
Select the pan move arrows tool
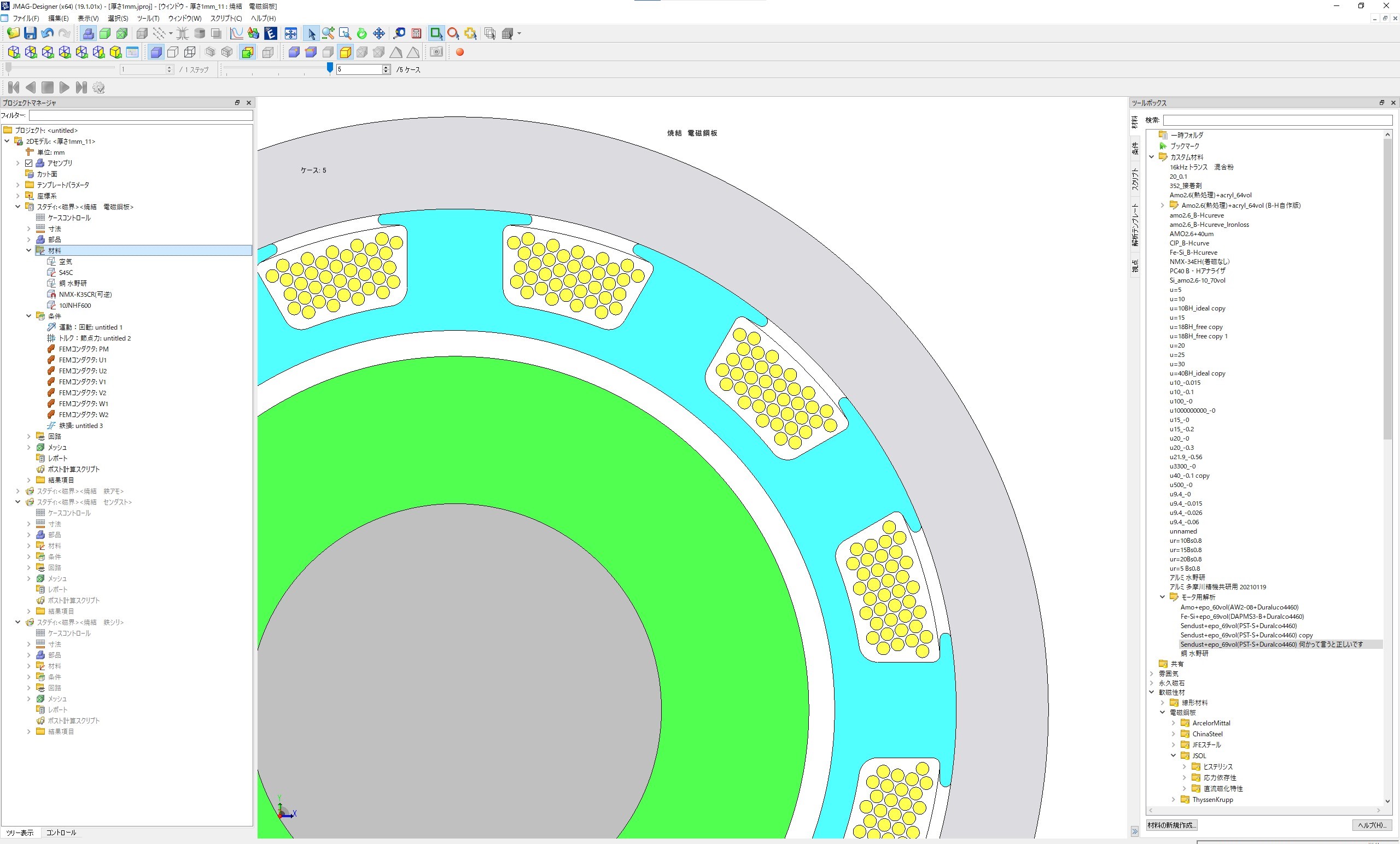[x=378, y=33]
